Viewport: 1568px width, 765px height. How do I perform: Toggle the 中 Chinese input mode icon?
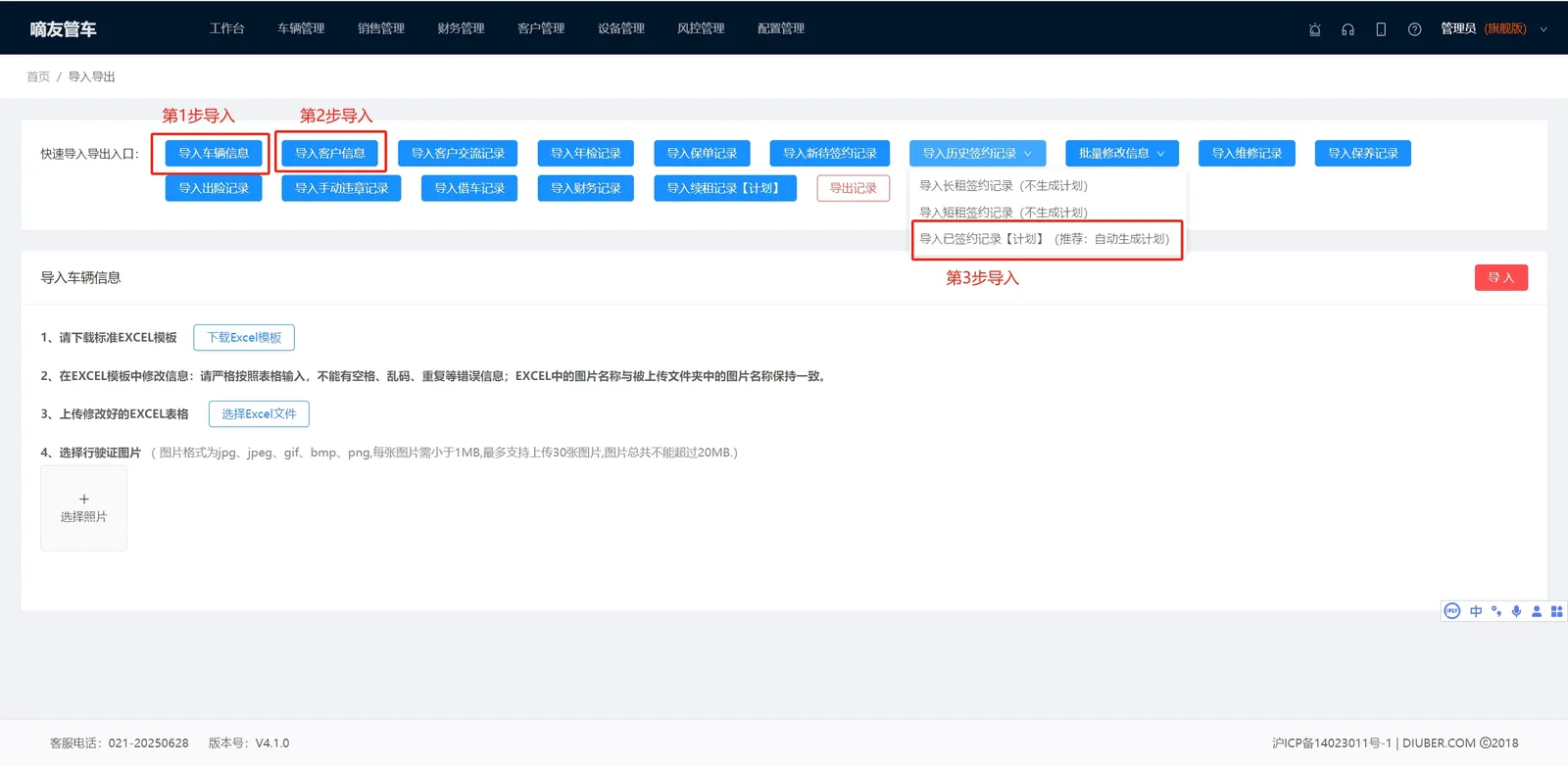(x=1476, y=611)
